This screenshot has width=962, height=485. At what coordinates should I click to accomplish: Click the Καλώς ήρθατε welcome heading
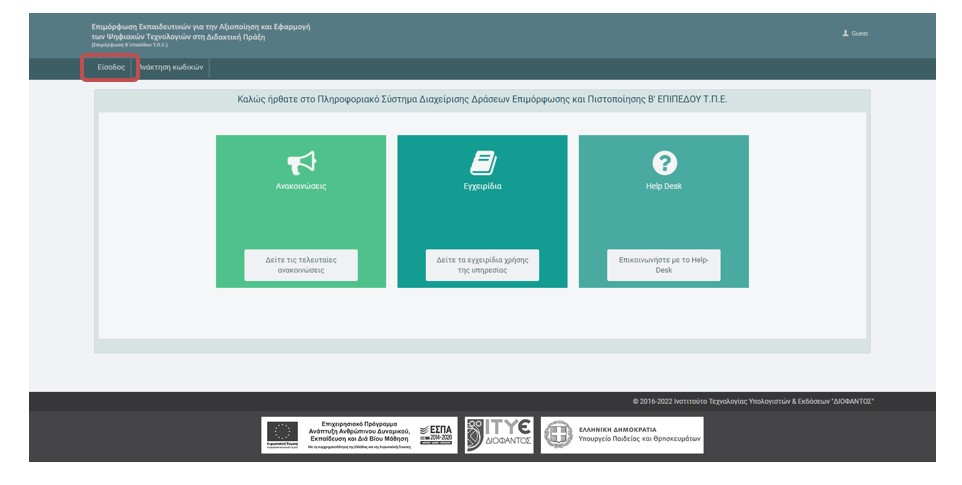[482, 100]
